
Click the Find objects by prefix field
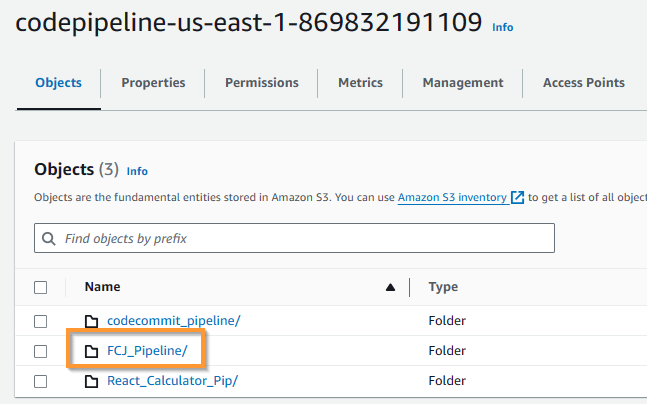pos(294,238)
